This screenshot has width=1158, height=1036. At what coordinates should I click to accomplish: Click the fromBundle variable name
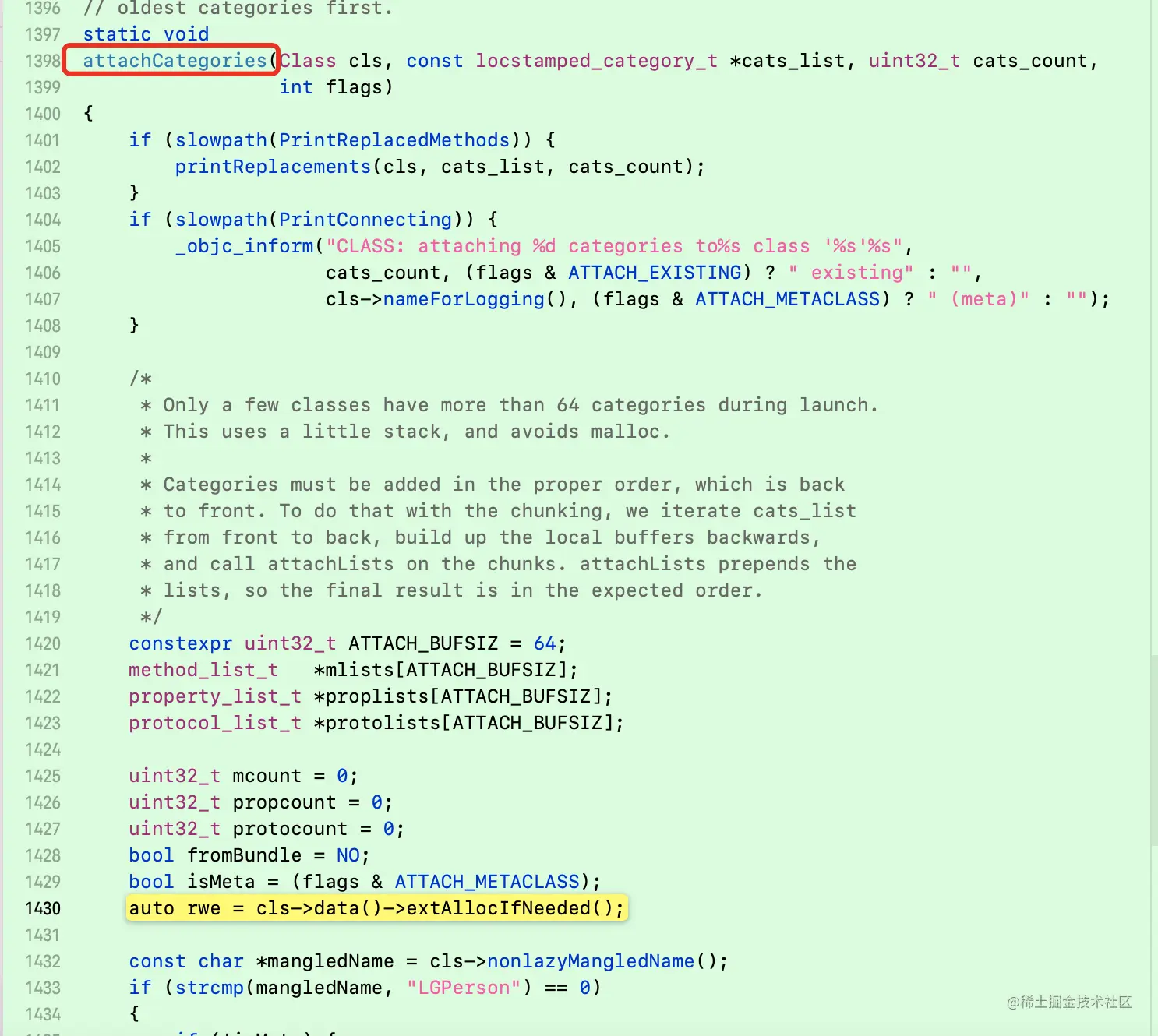point(244,855)
